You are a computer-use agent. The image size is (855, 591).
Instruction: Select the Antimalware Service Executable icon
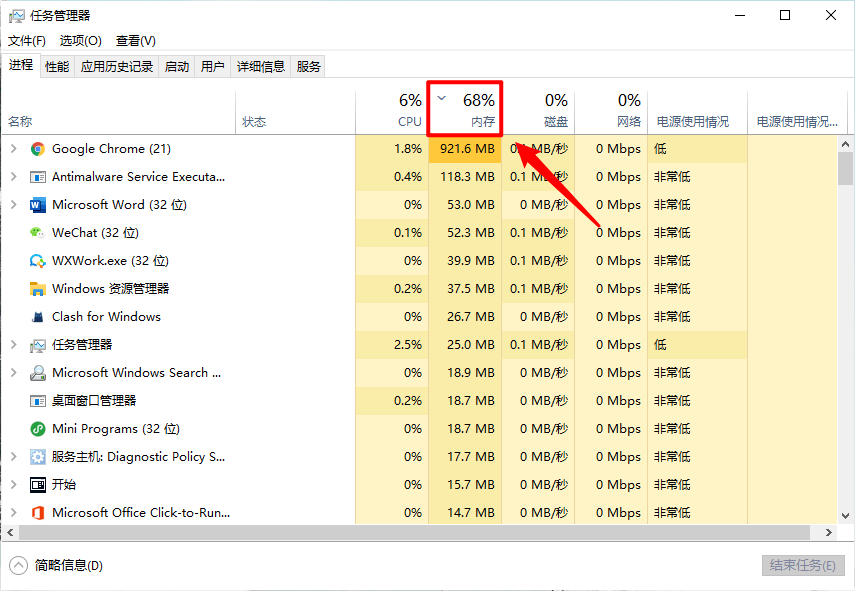38,176
